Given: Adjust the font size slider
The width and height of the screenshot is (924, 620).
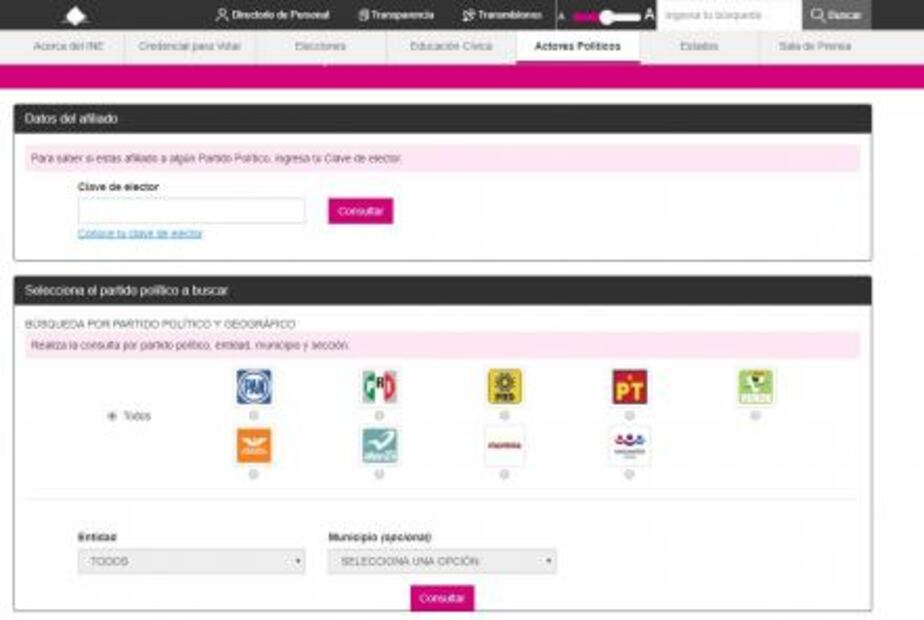Looking at the screenshot, I should pyautogui.click(x=606, y=17).
